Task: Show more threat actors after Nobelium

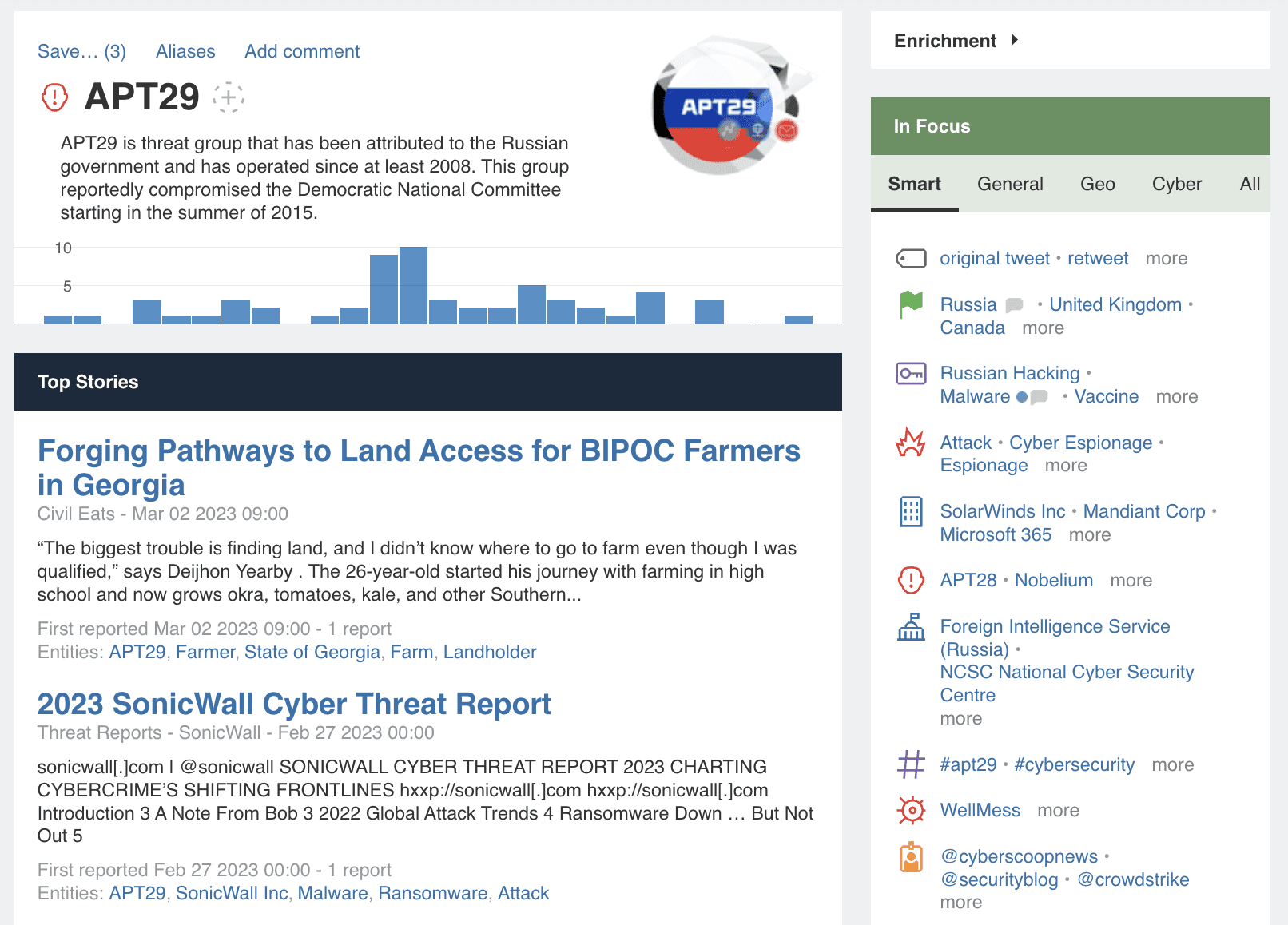Action: coord(1131,580)
